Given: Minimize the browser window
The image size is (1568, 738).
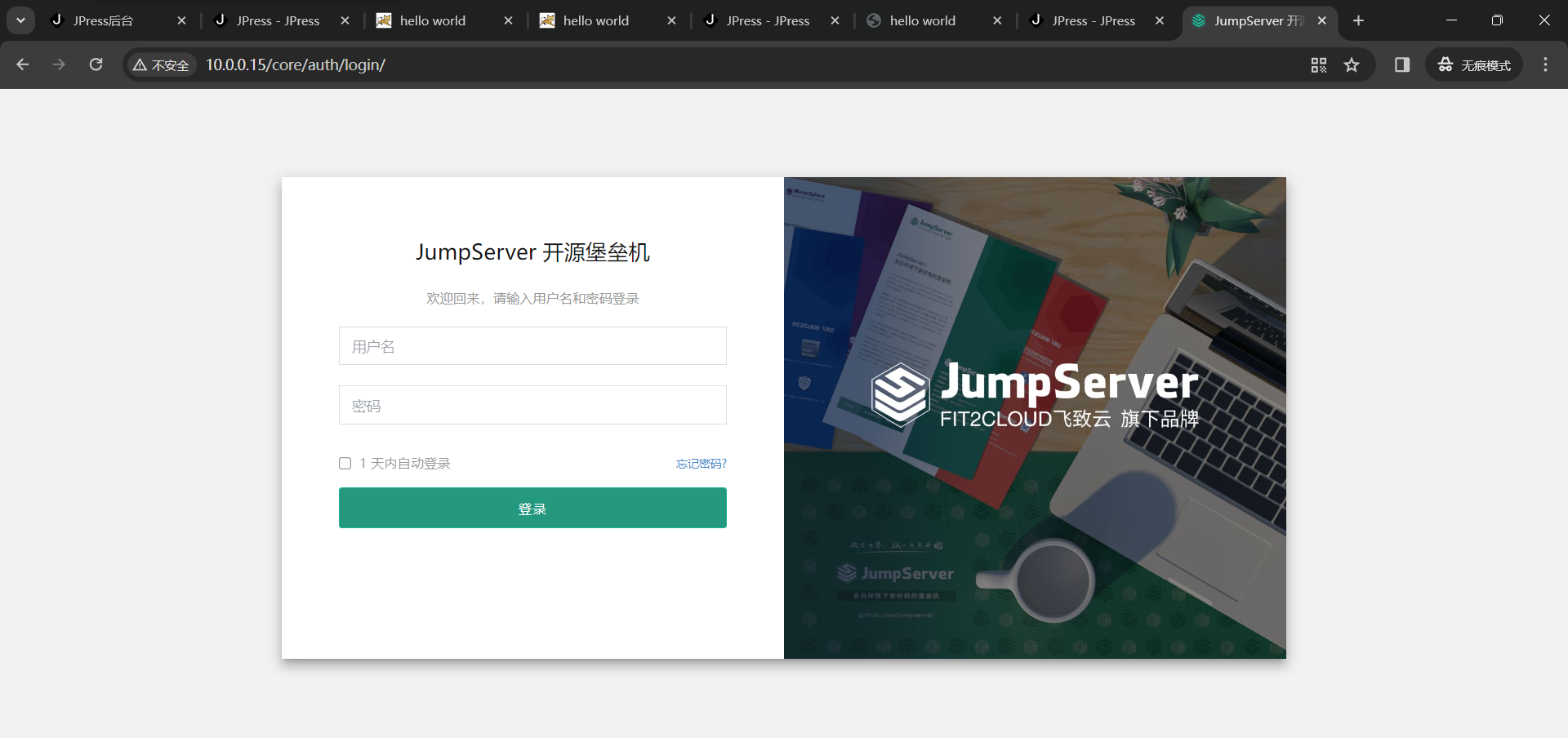Looking at the screenshot, I should pyautogui.click(x=1451, y=20).
